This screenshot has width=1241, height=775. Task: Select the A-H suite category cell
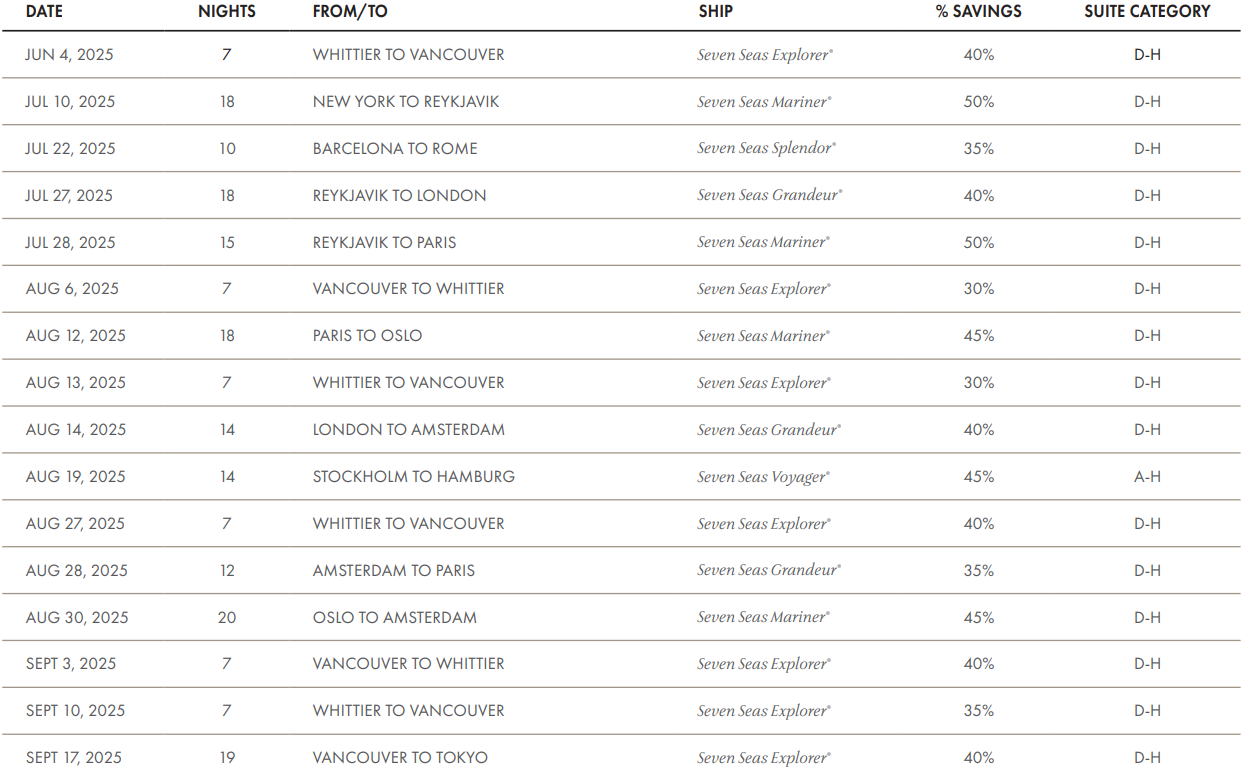click(x=1147, y=477)
